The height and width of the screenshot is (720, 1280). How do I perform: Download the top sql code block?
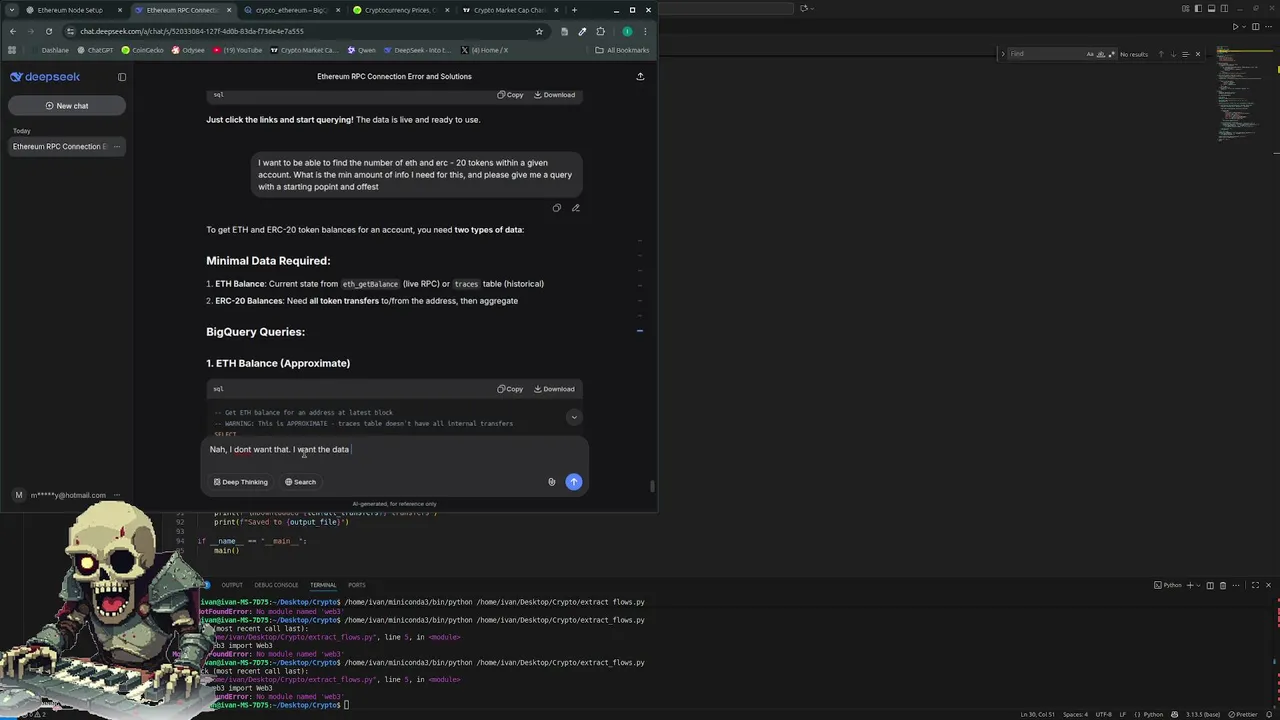coord(554,95)
